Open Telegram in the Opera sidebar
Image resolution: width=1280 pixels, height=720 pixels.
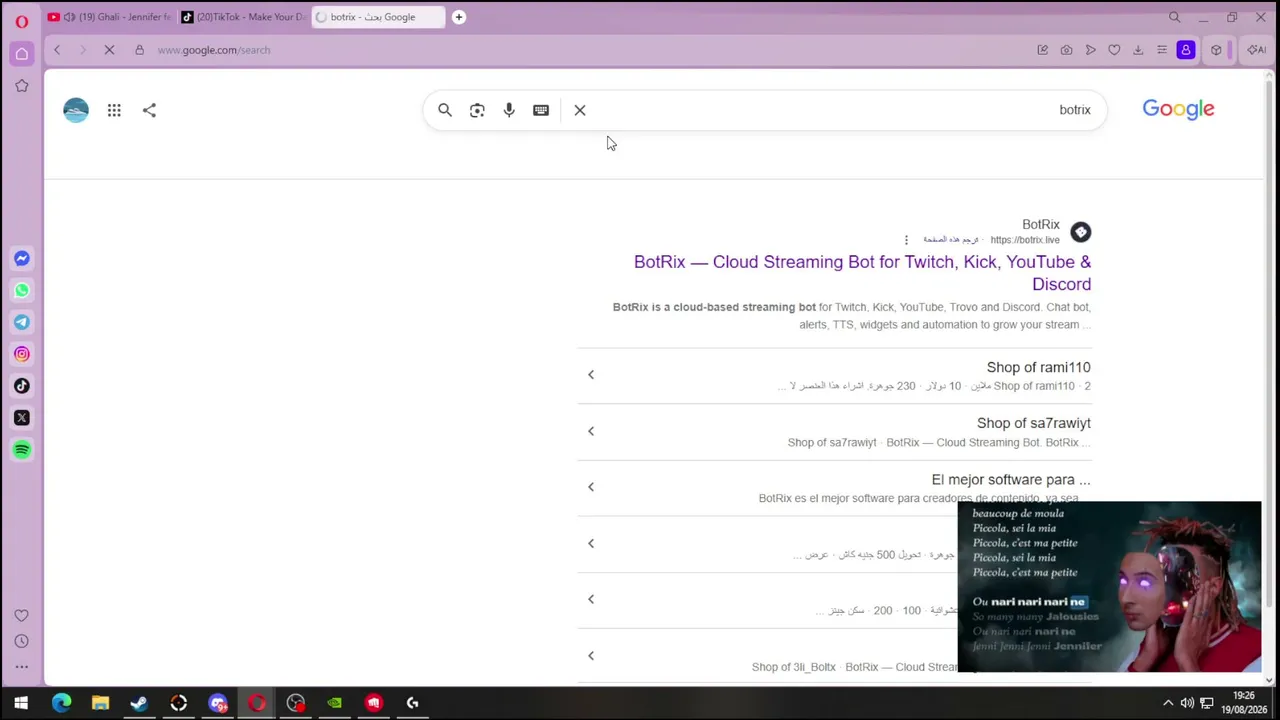click(x=21, y=322)
